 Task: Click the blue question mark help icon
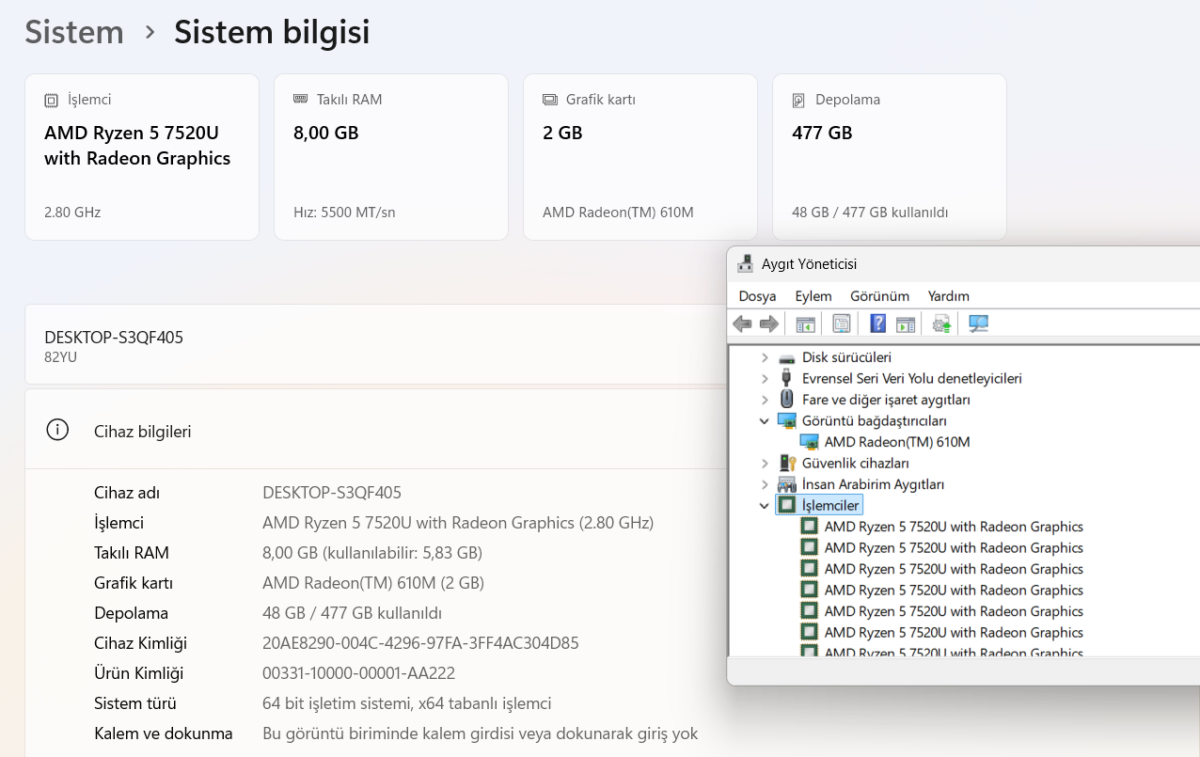878,324
